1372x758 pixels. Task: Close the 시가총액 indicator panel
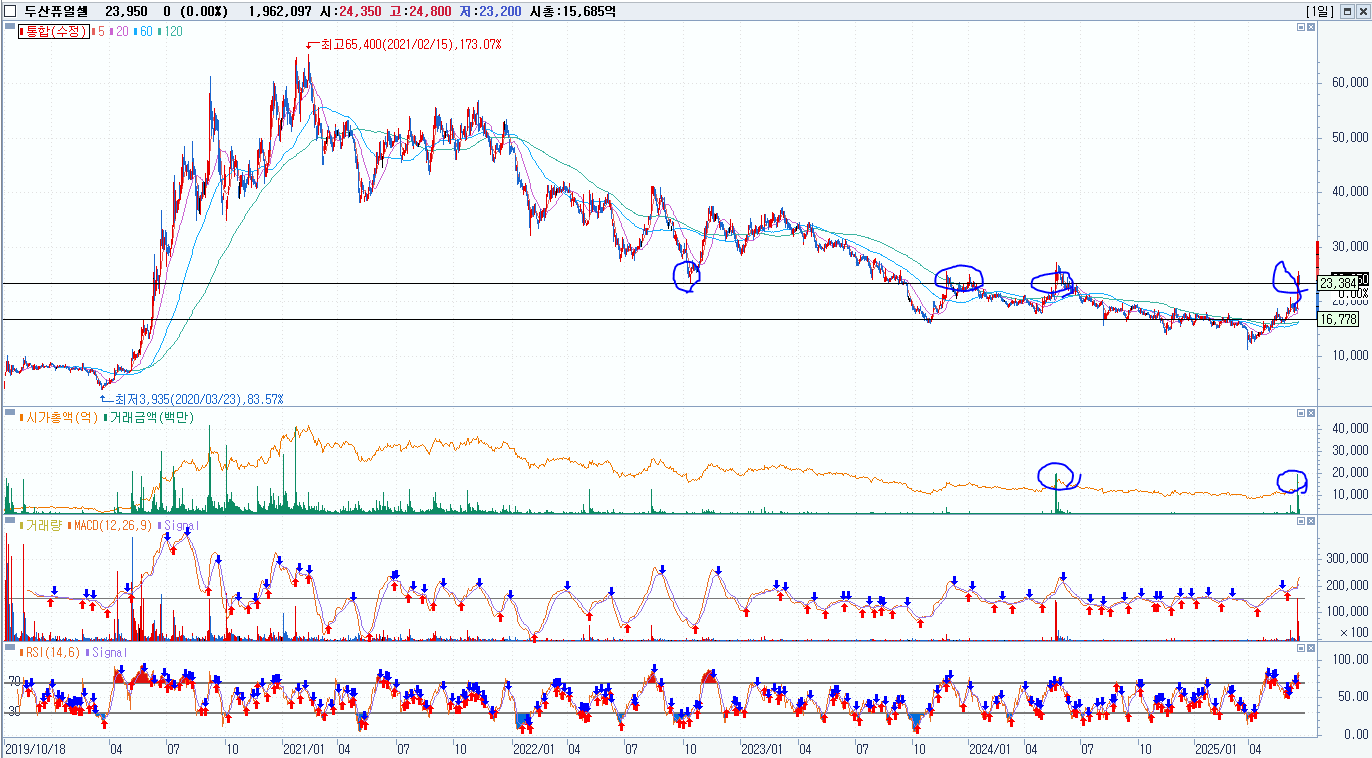point(1312,412)
